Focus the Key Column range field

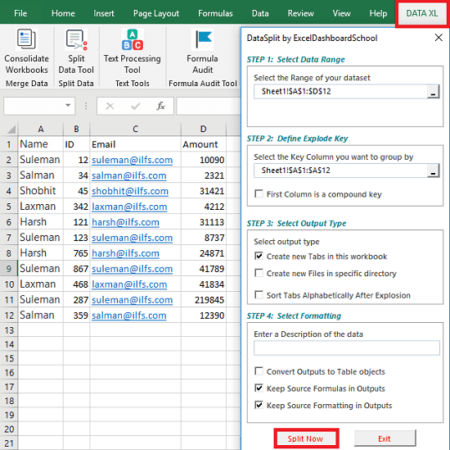click(x=340, y=171)
